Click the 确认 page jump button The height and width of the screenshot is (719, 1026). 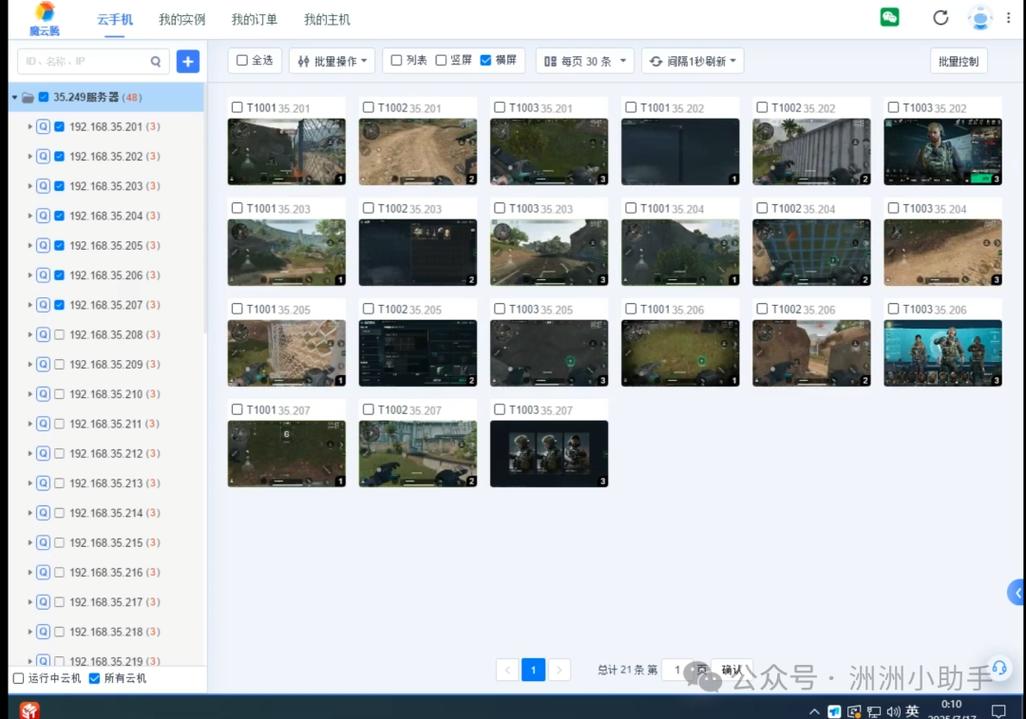732,670
